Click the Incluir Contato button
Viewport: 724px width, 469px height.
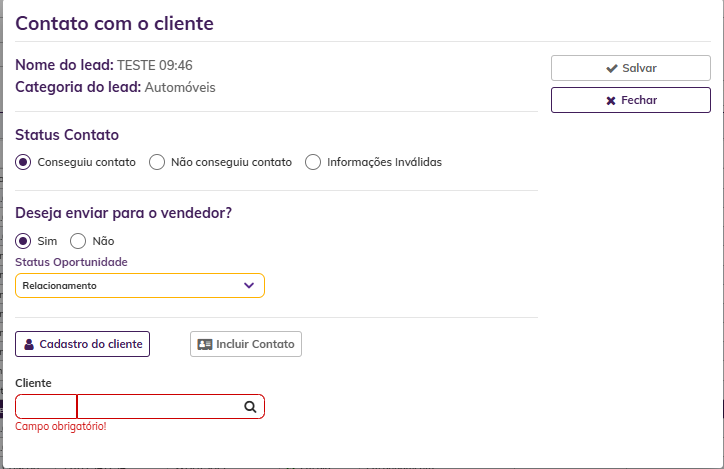click(x=246, y=344)
